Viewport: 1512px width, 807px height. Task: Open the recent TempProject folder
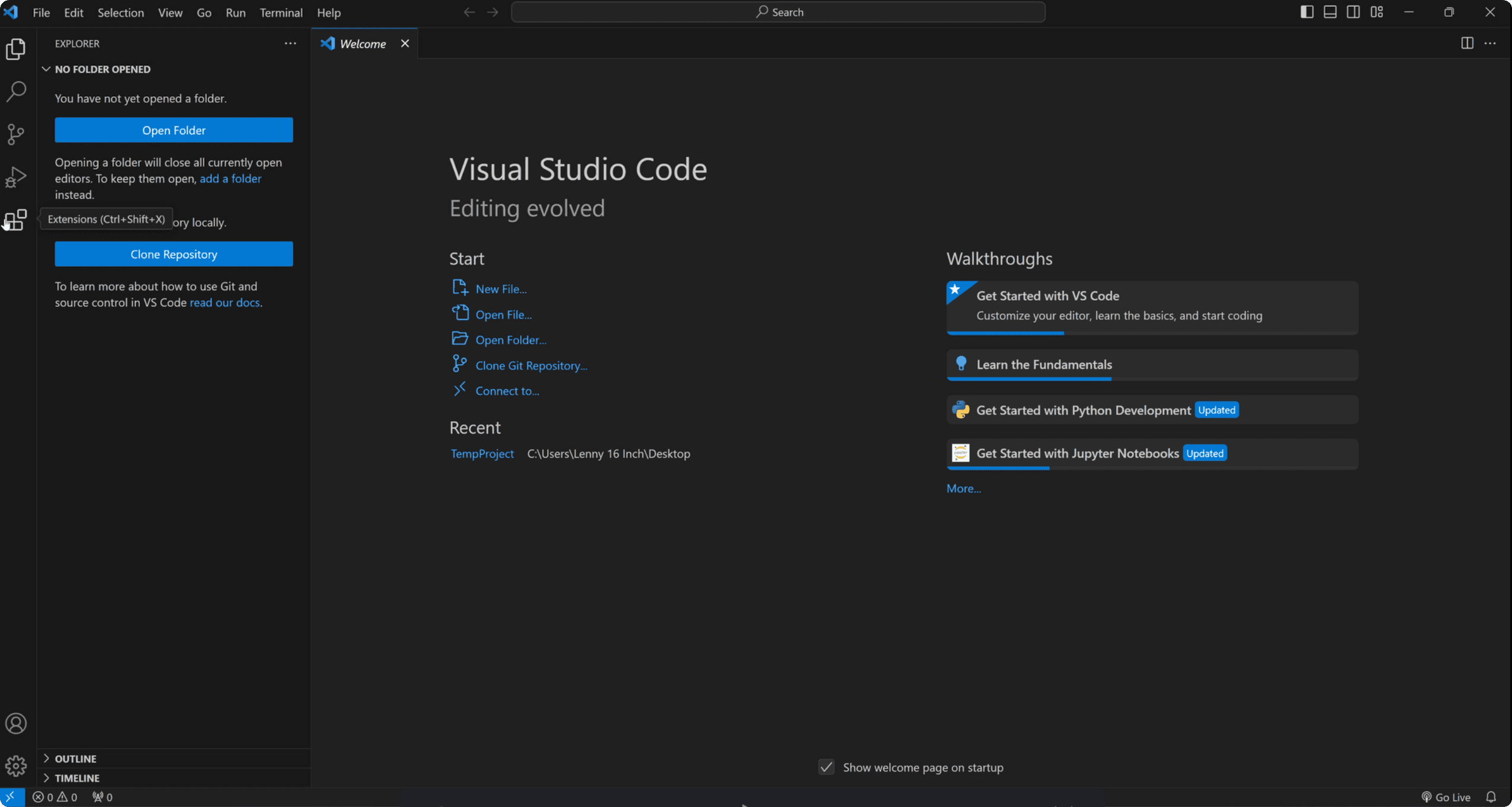pos(482,453)
